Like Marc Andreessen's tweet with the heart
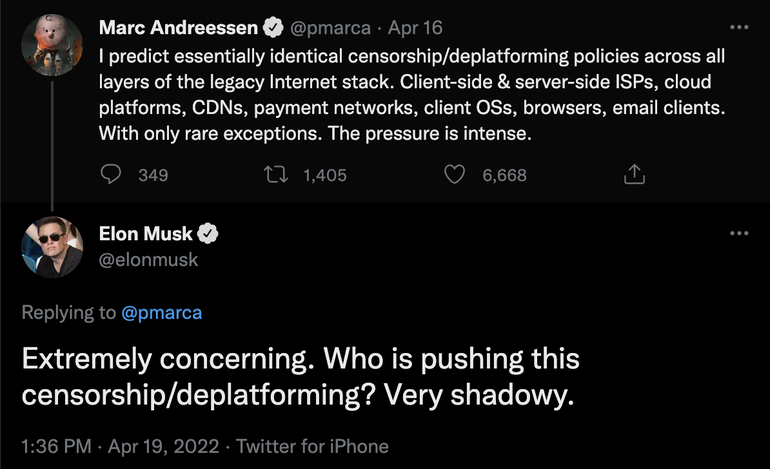The width and height of the screenshot is (770, 469). (x=455, y=175)
